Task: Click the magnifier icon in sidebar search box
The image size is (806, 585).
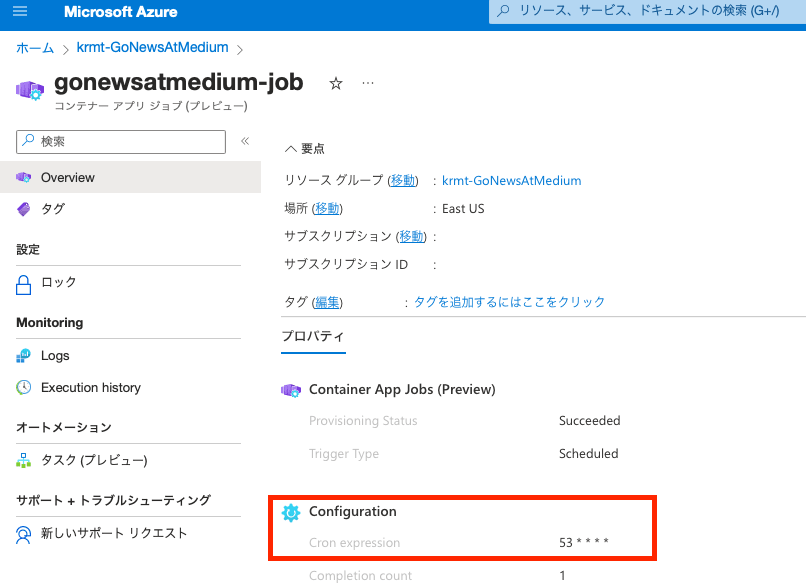Action: tap(28, 140)
